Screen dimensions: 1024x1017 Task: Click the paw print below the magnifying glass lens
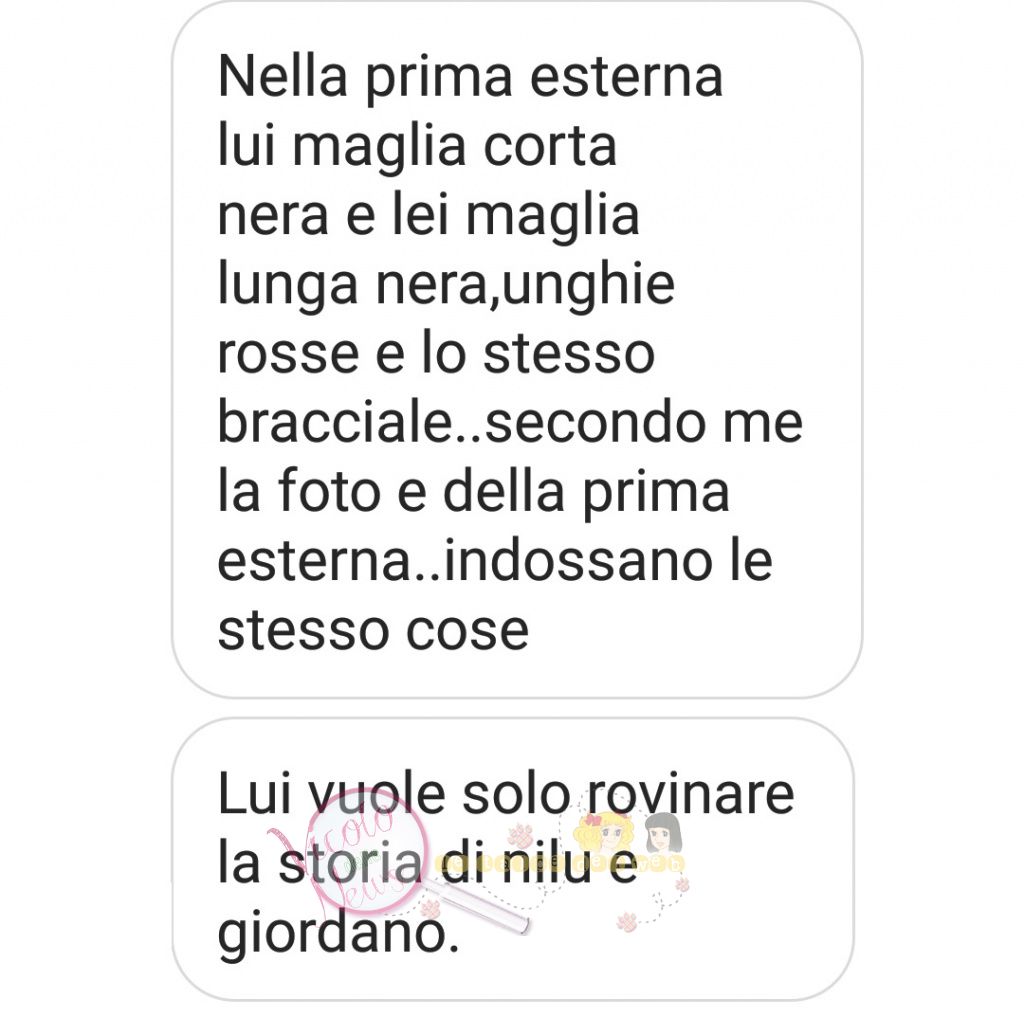[x=430, y=911]
